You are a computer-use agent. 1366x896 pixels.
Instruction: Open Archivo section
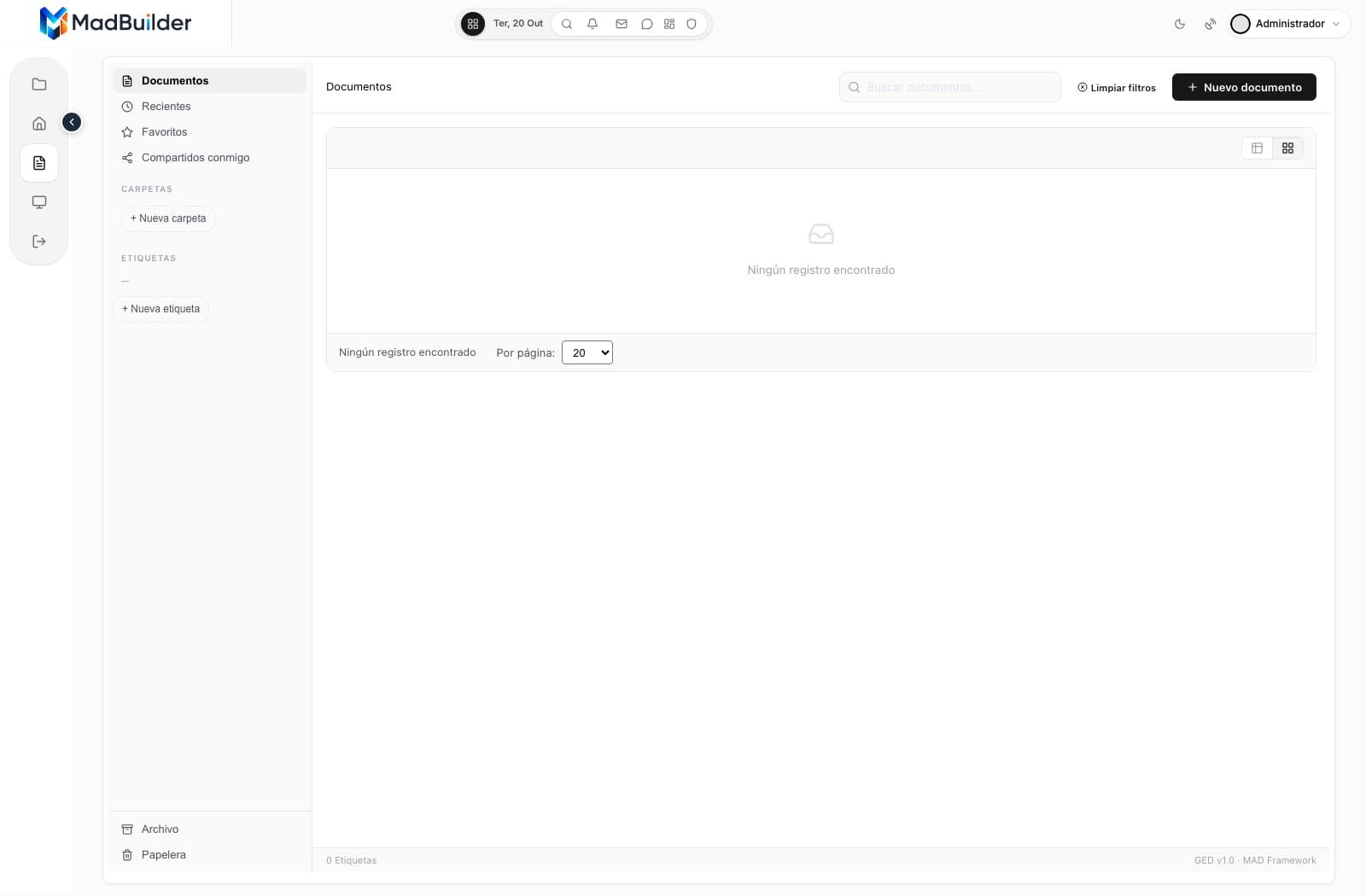[209, 829]
